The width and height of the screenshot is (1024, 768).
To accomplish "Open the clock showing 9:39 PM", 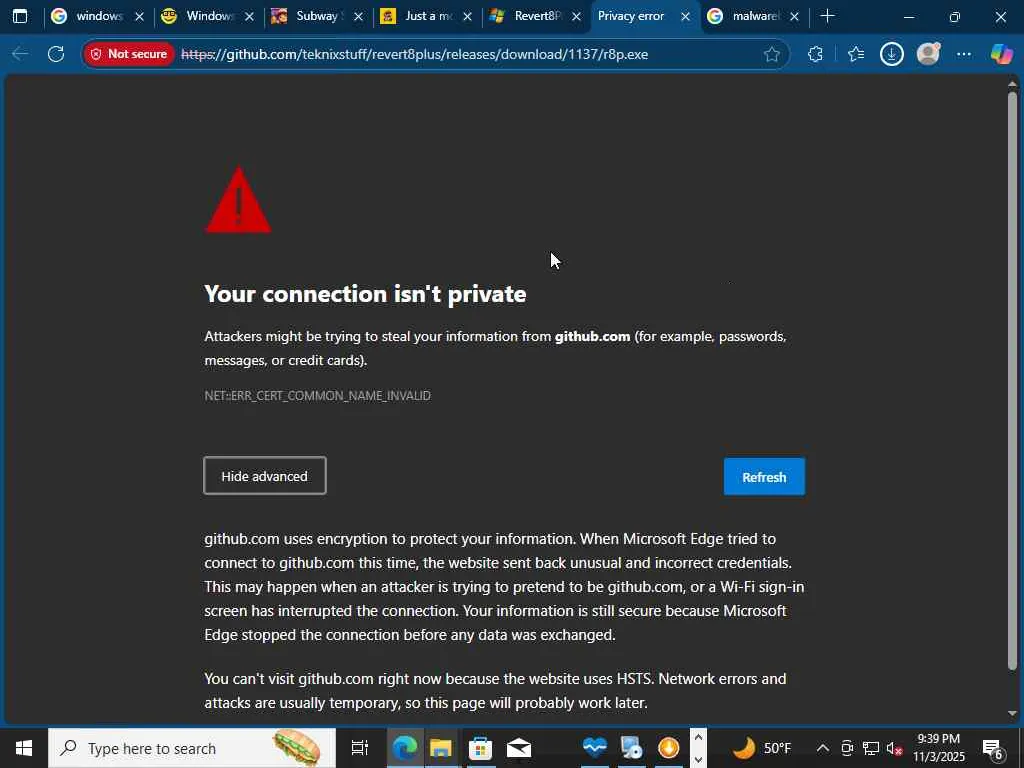I will 938,748.
